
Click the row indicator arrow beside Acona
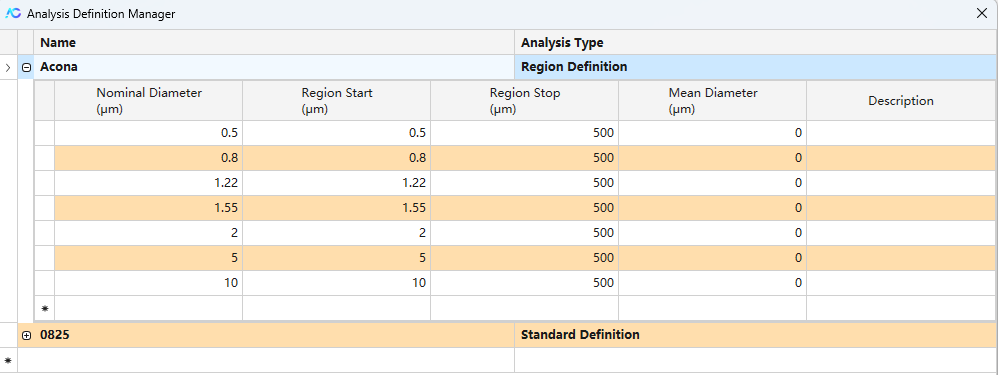(x=8, y=67)
